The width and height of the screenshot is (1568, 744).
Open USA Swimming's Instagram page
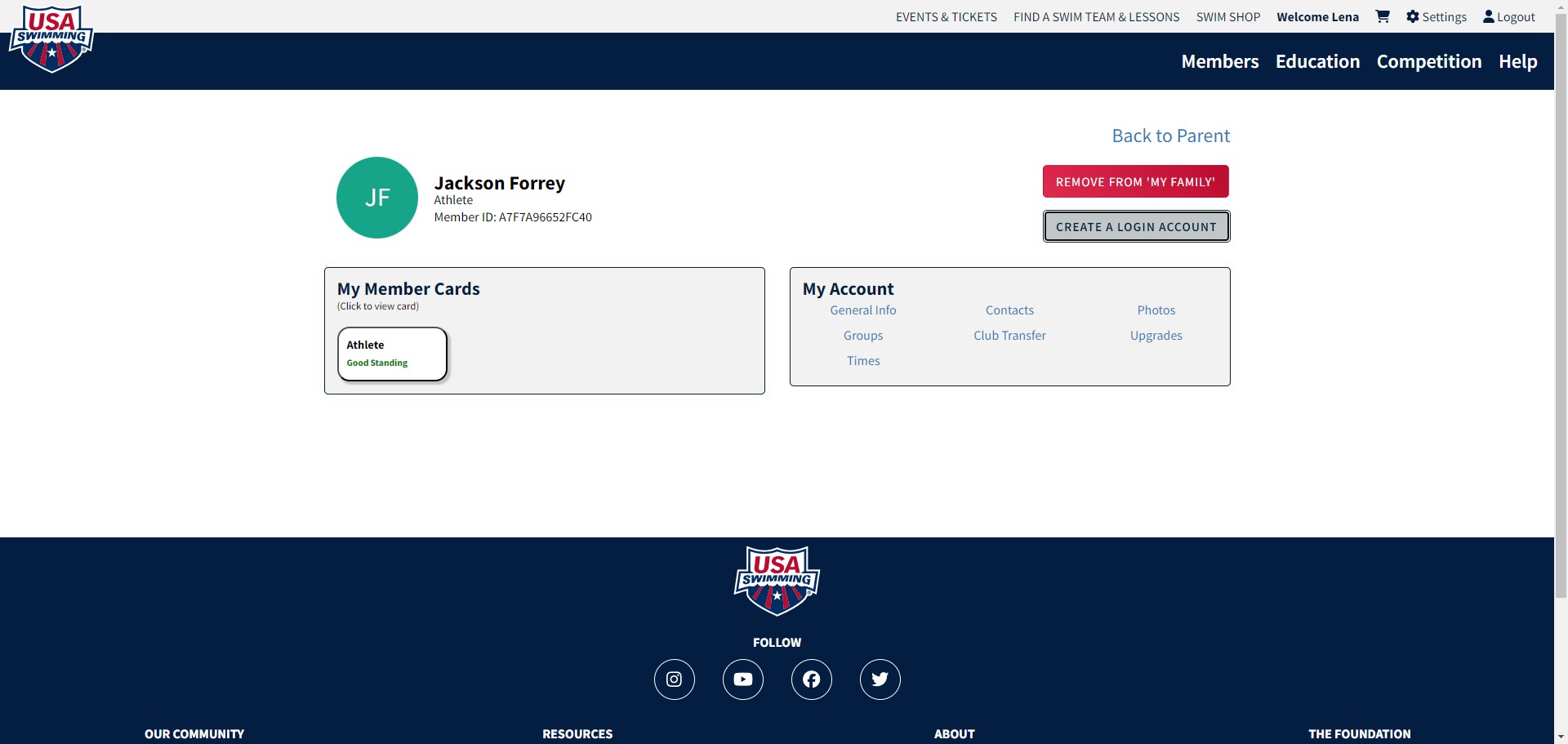pyautogui.click(x=674, y=679)
